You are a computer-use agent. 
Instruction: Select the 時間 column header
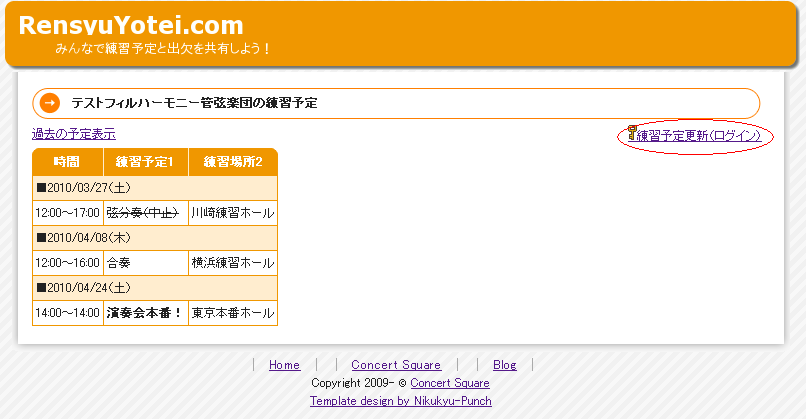67,162
